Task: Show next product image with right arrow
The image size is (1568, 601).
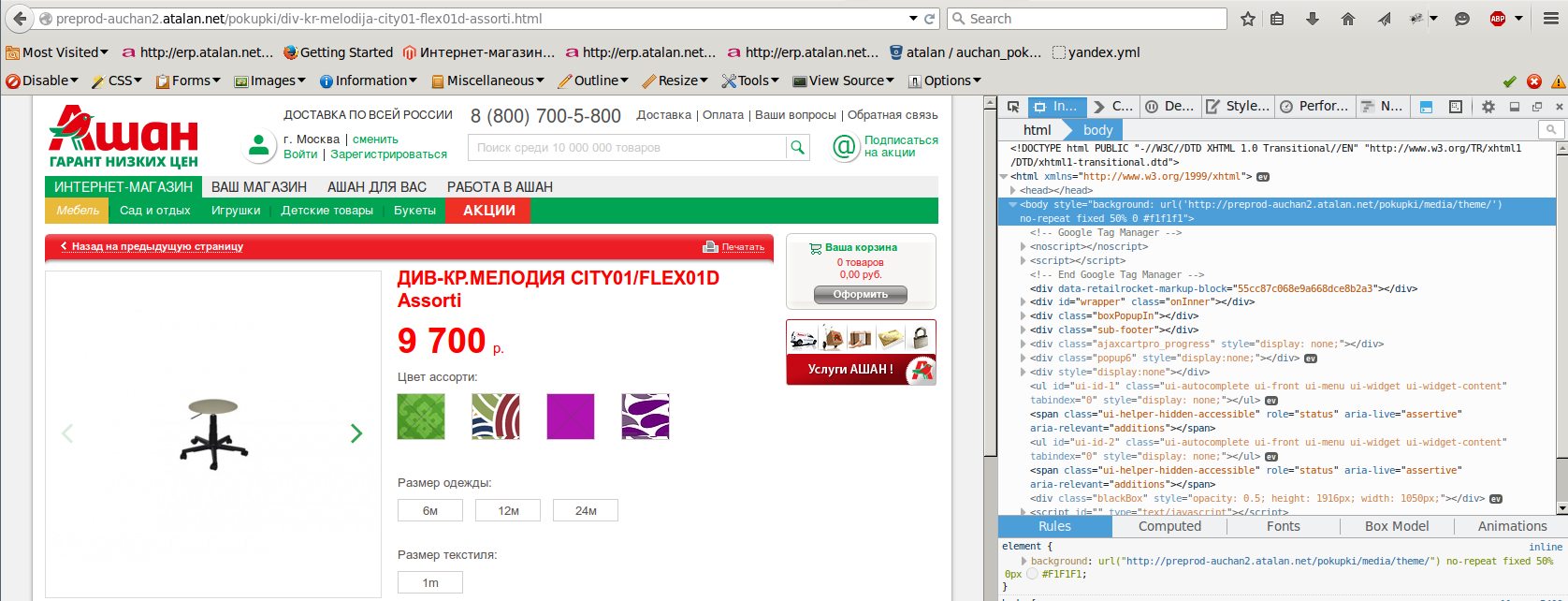Action: pyautogui.click(x=356, y=433)
